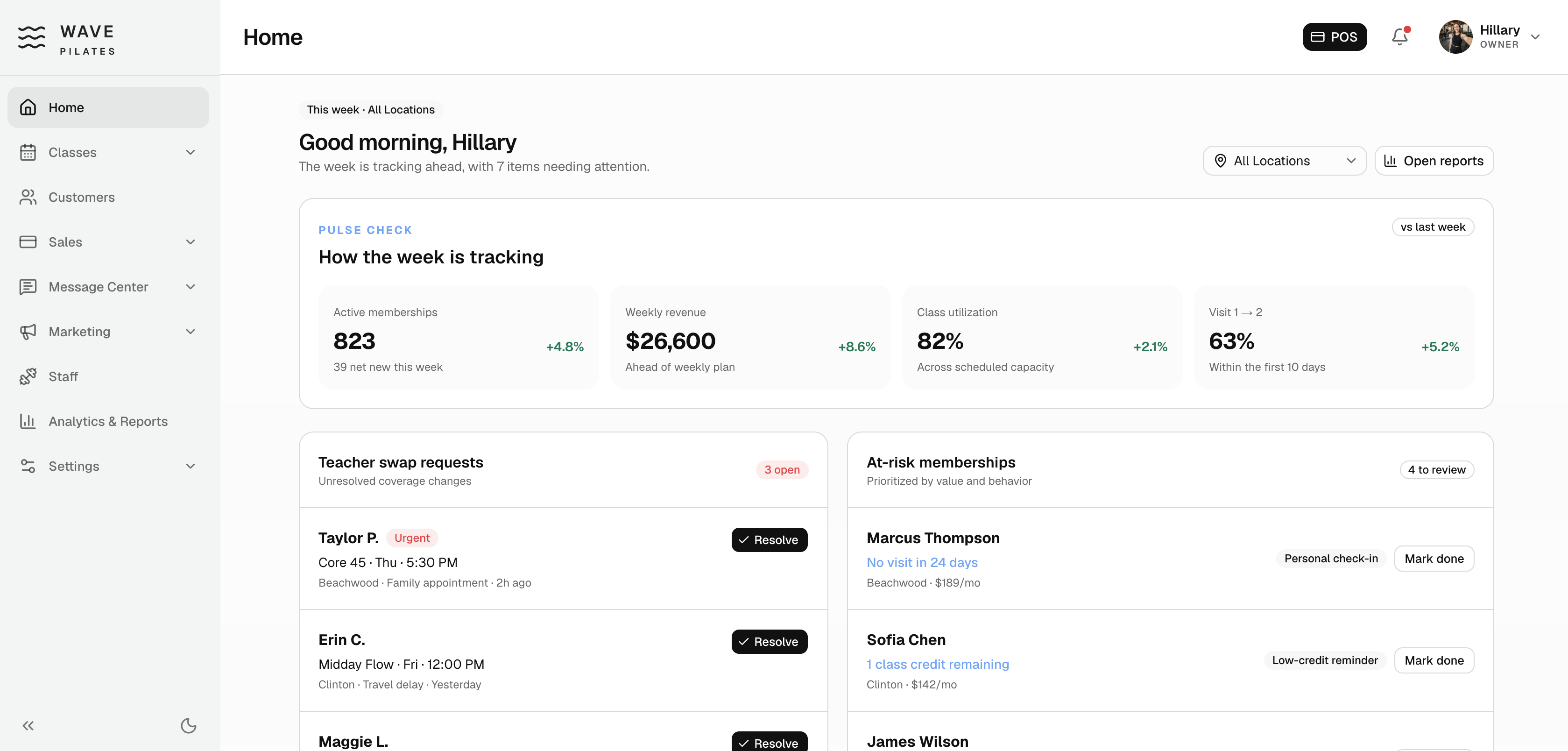Image resolution: width=1568 pixels, height=751 pixels.
Task: Click the James Wilson name
Action: pyautogui.click(x=917, y=741)
